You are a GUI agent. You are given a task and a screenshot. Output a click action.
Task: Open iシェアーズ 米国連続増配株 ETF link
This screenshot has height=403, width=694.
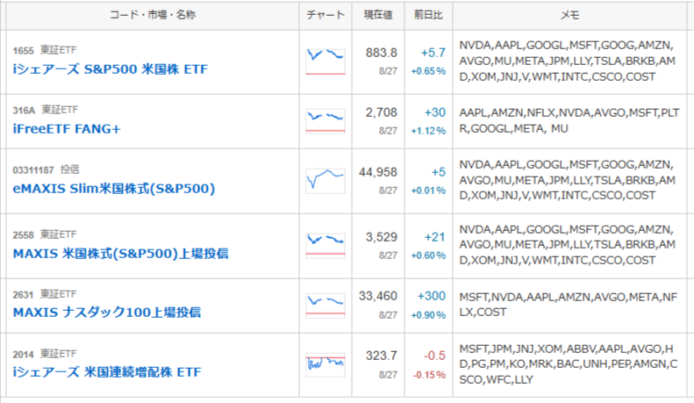click(107, 372)
